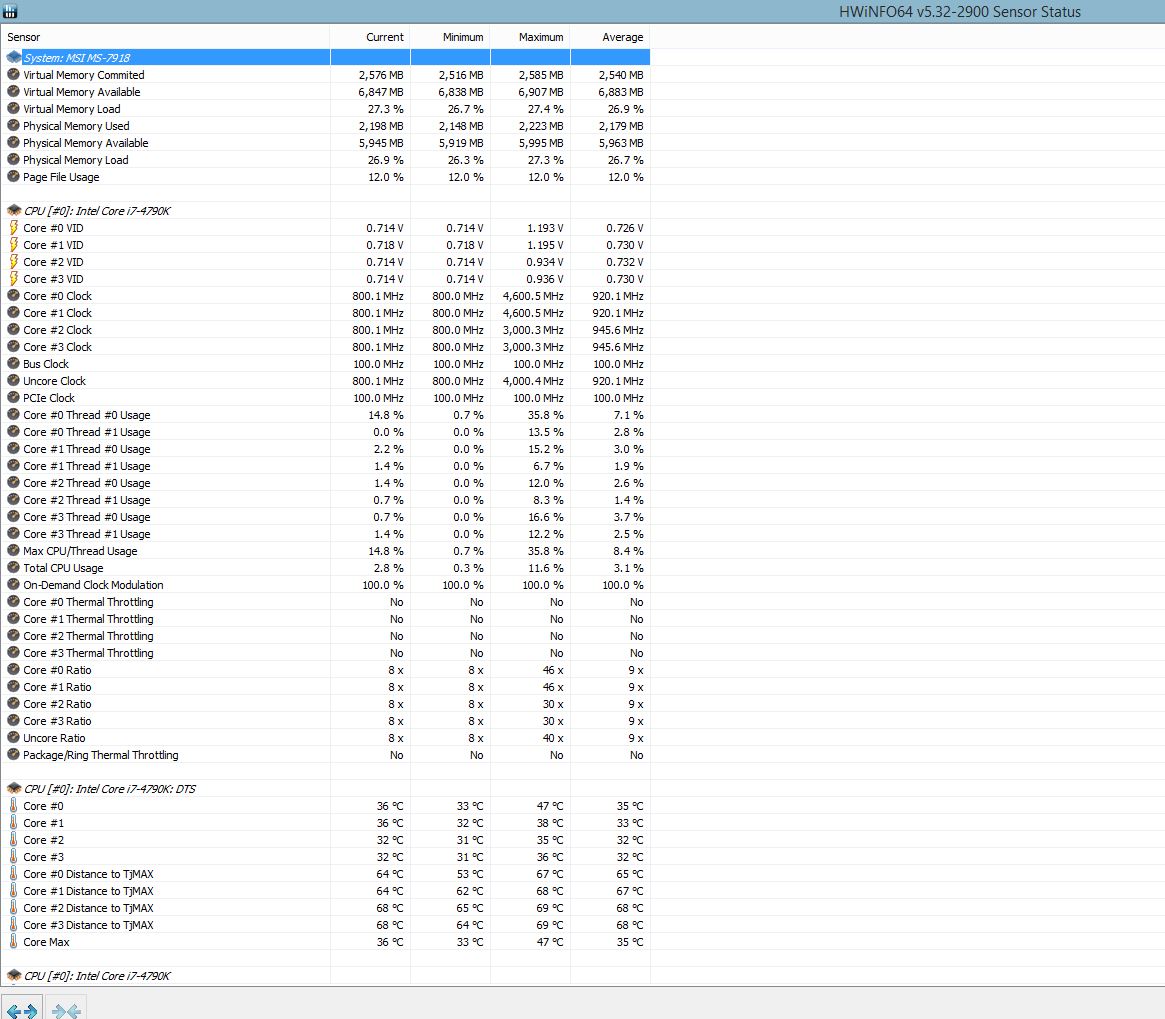1165x1019 pixels.
Task: Click the HWiNFO64 v5.32-2900 Sensor Status title
Action: (960, 11)
